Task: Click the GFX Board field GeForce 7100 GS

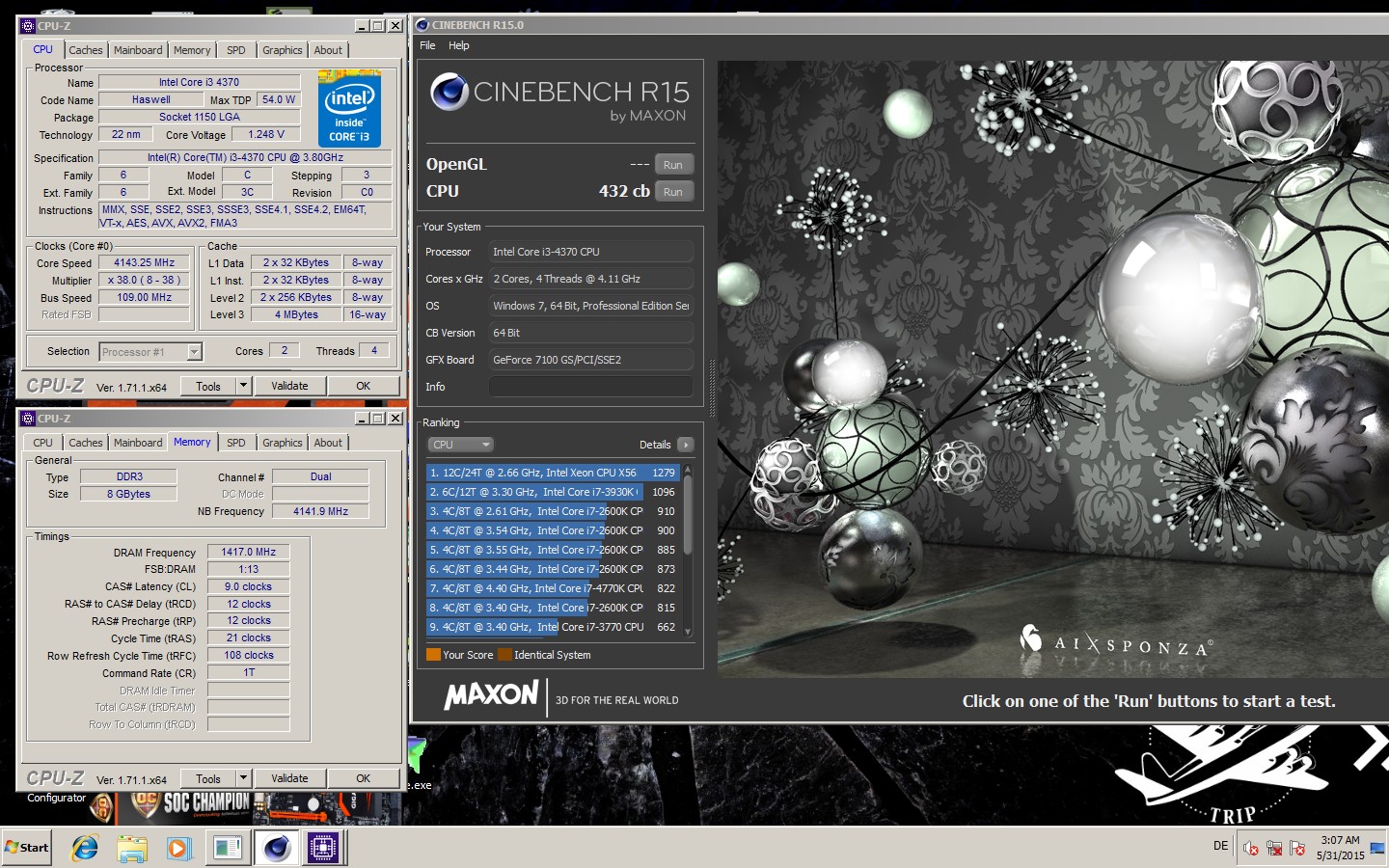Action: click(x=590, y=360)
